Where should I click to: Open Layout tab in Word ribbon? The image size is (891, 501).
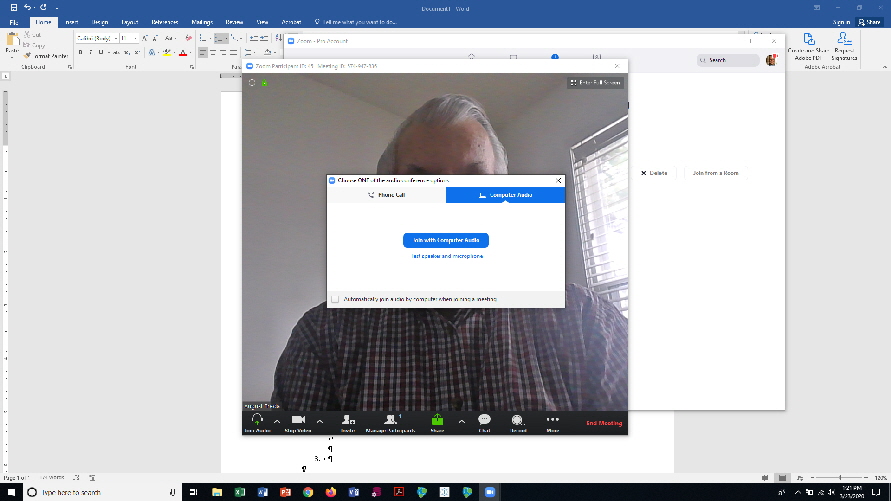[130, 22]
